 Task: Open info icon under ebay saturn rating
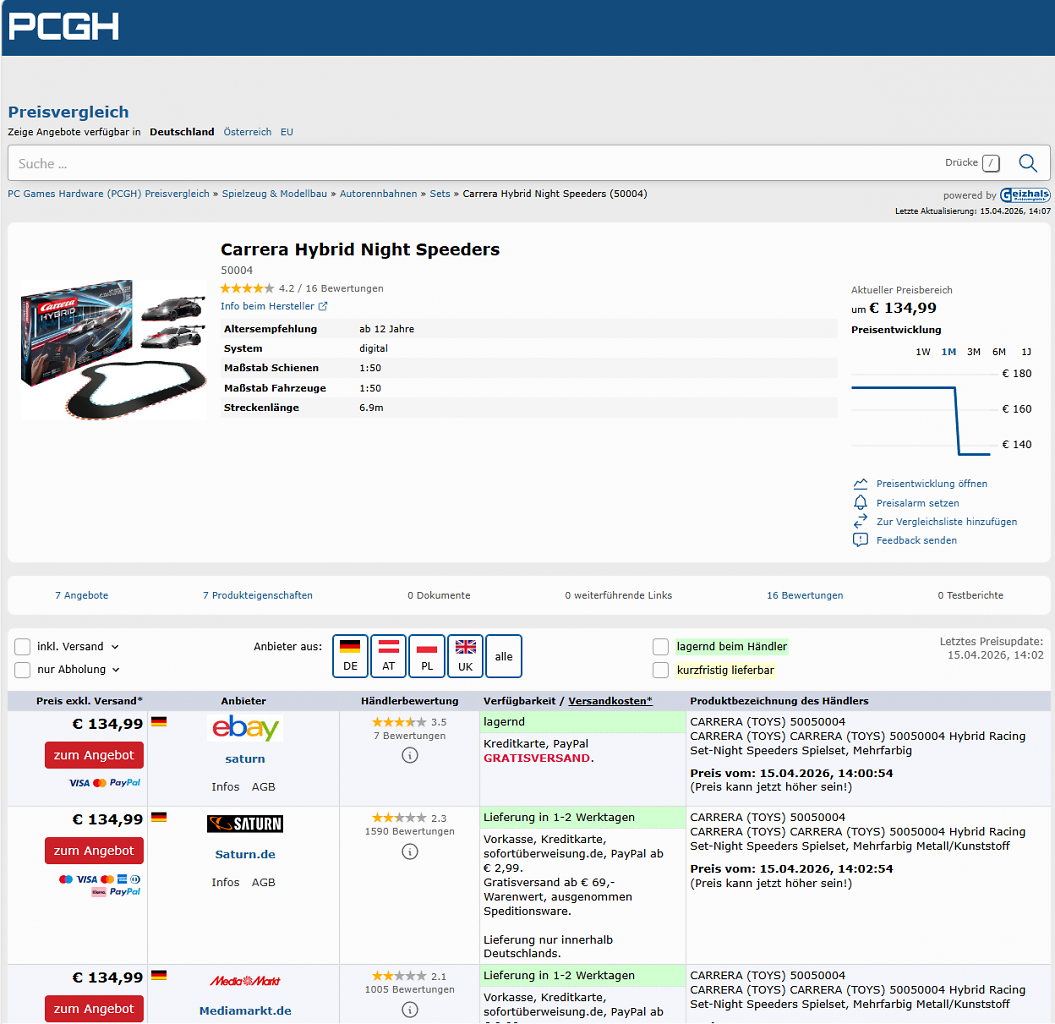click(410, 756)
